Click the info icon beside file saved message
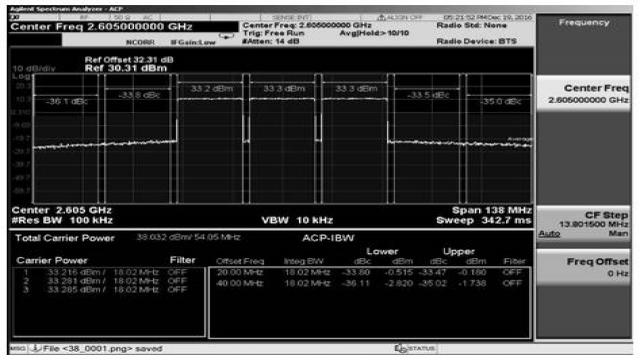The width and height of the screenshot is (640, 360). [36, 349]
